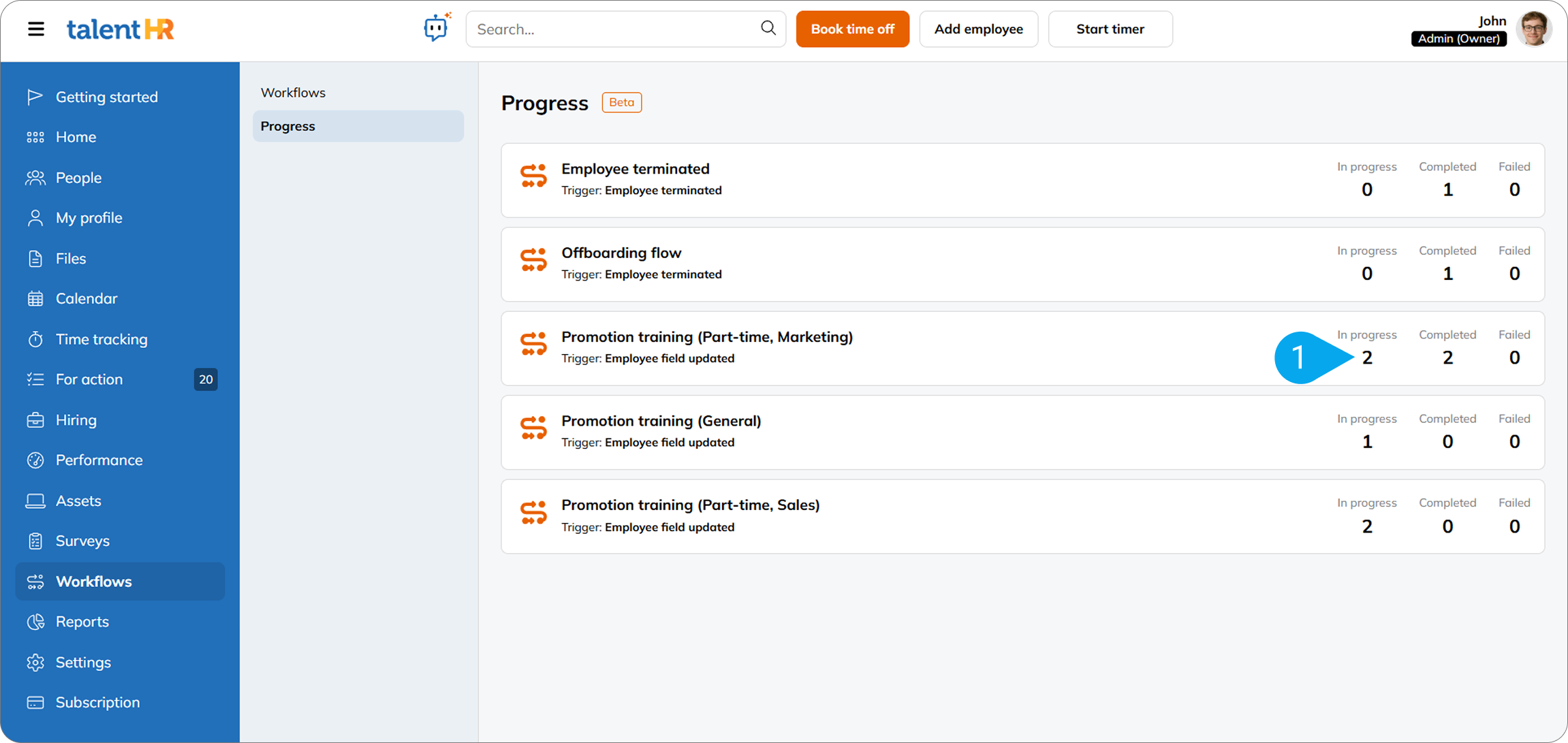
Task: Click the For action checklist icon
Action: 35,379
